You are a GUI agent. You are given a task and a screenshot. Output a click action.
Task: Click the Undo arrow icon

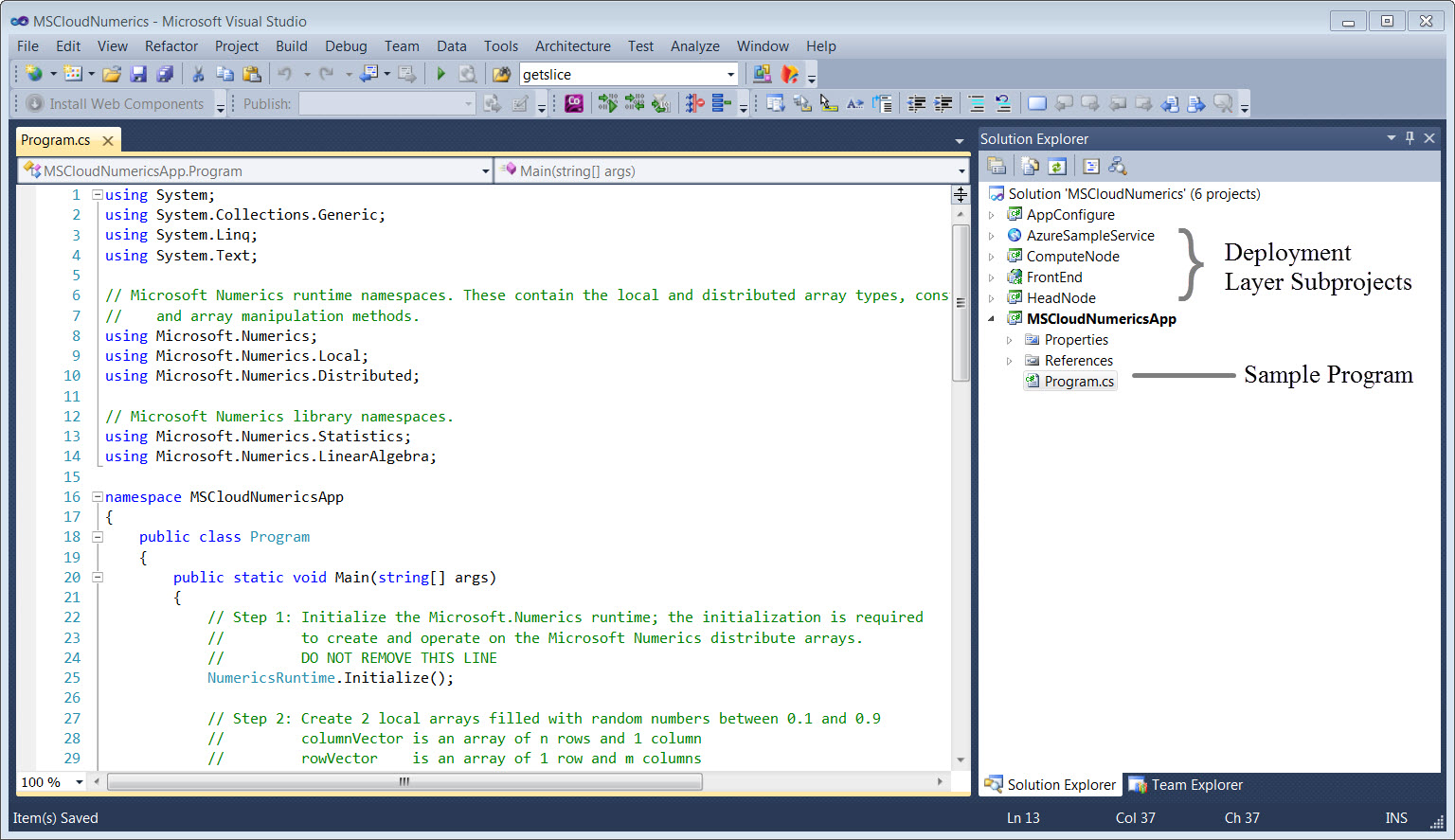tap(284, 74)
